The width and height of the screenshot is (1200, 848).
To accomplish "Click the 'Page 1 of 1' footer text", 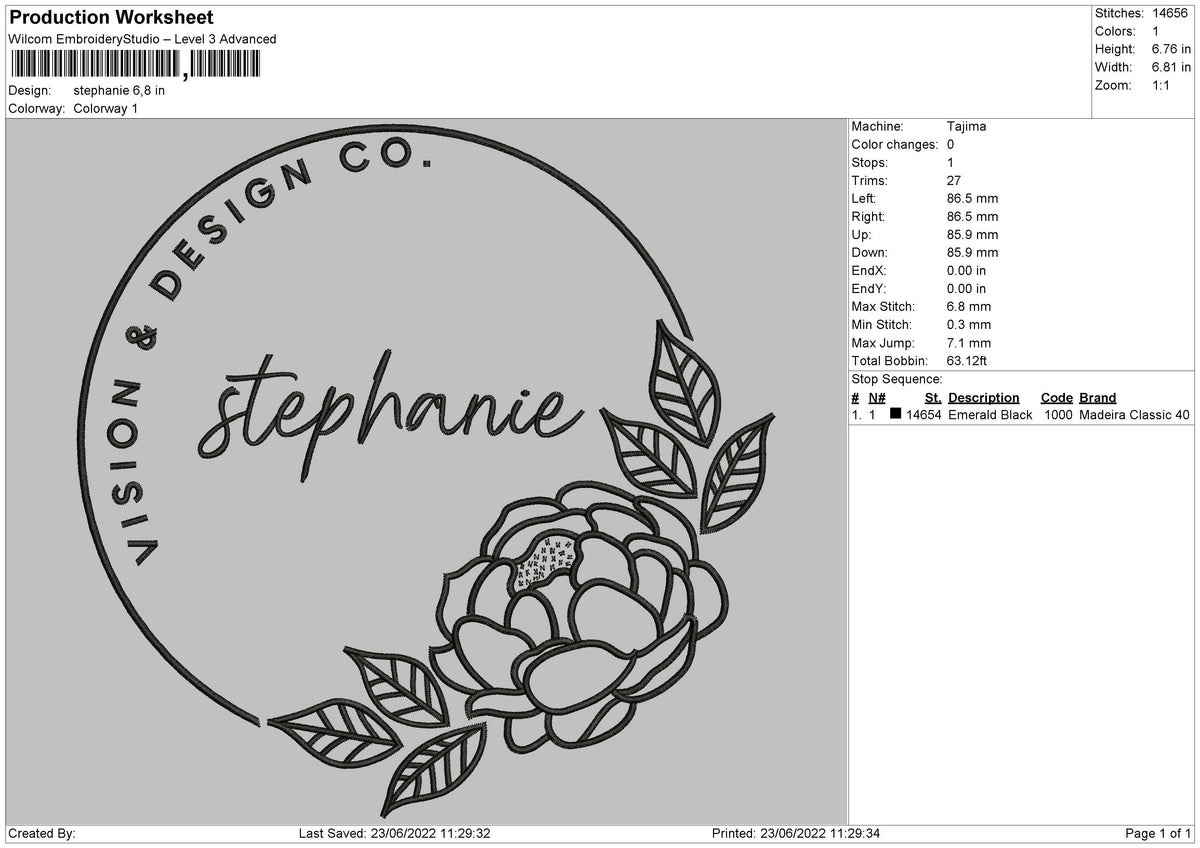I will (x=1158, y=833).
